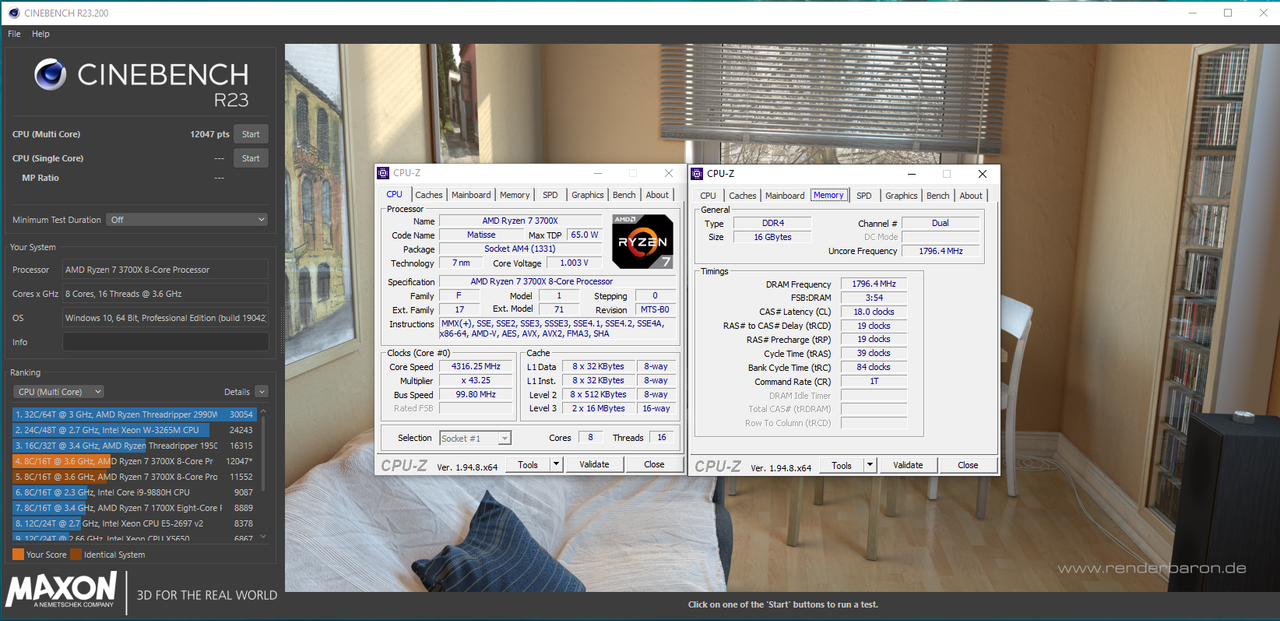1280x621 pixels.
Task: Click the CAS# Latency value 18.0 clocks
Action: tap(874, 312)
